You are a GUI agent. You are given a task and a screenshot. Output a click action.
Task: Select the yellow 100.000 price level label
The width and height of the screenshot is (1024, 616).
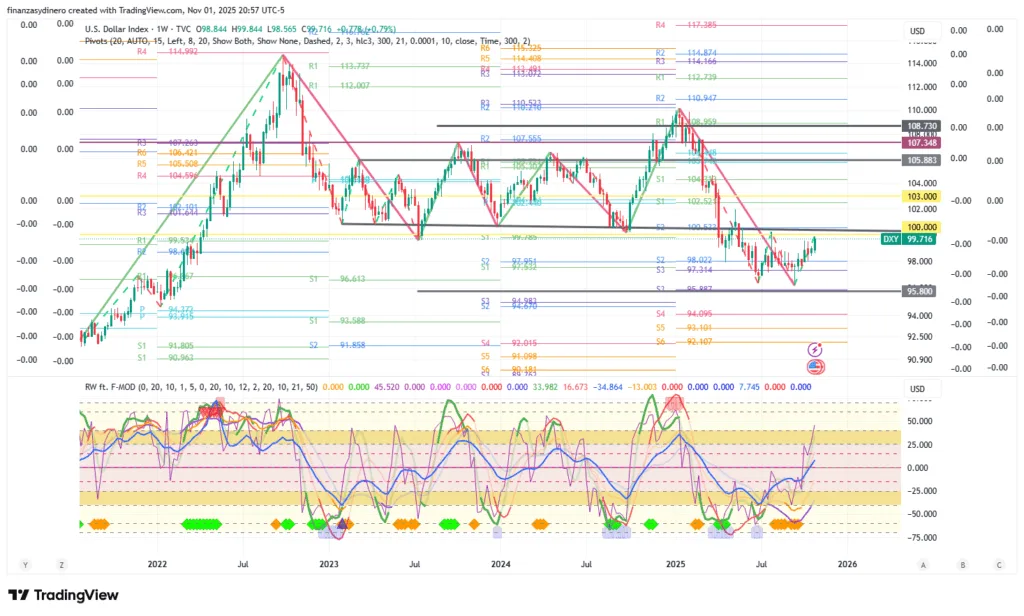[x=920, y=228]
